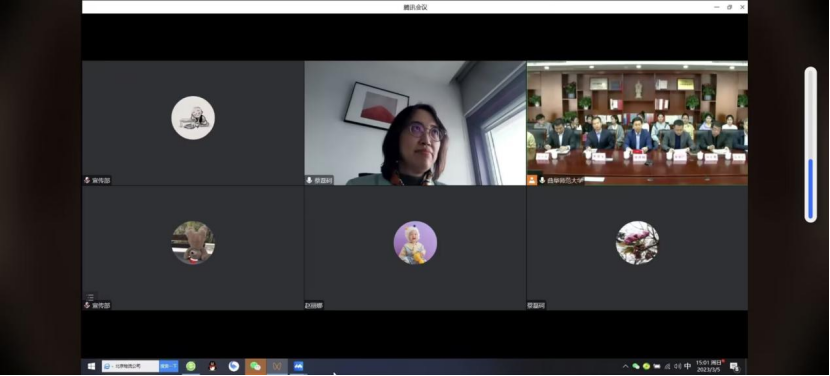This screenshot has width=830, height=376.
Task: Click the blue search button beside search box
Action: point(169,366)
